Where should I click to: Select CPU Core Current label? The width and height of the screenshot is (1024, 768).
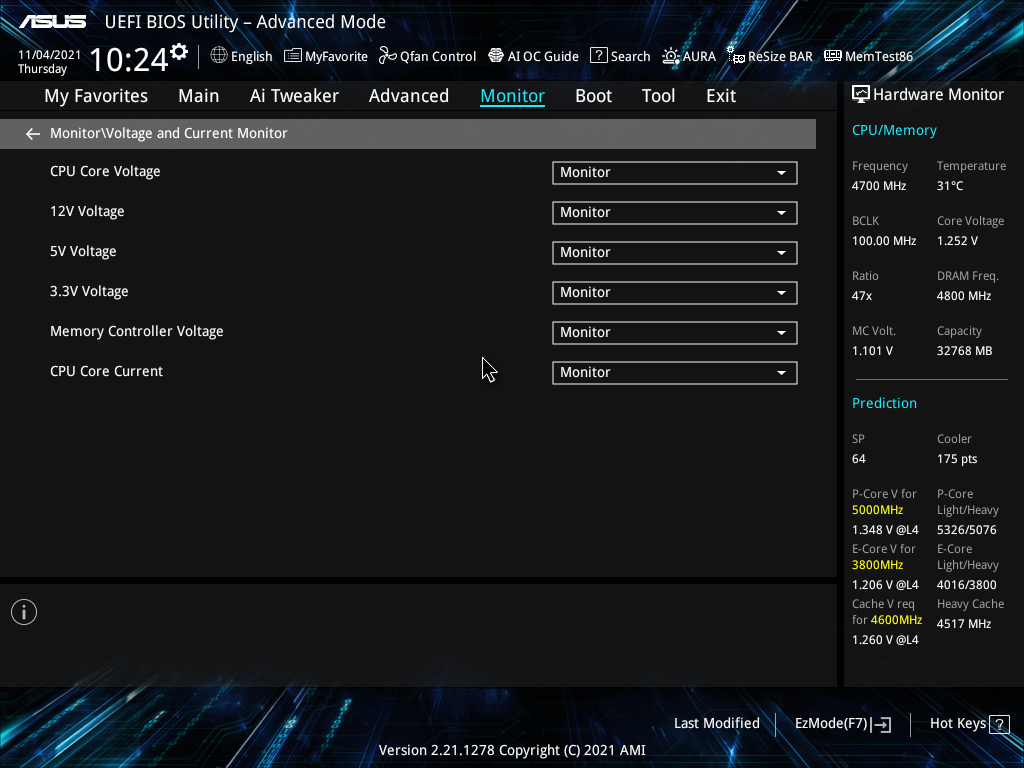106,371
